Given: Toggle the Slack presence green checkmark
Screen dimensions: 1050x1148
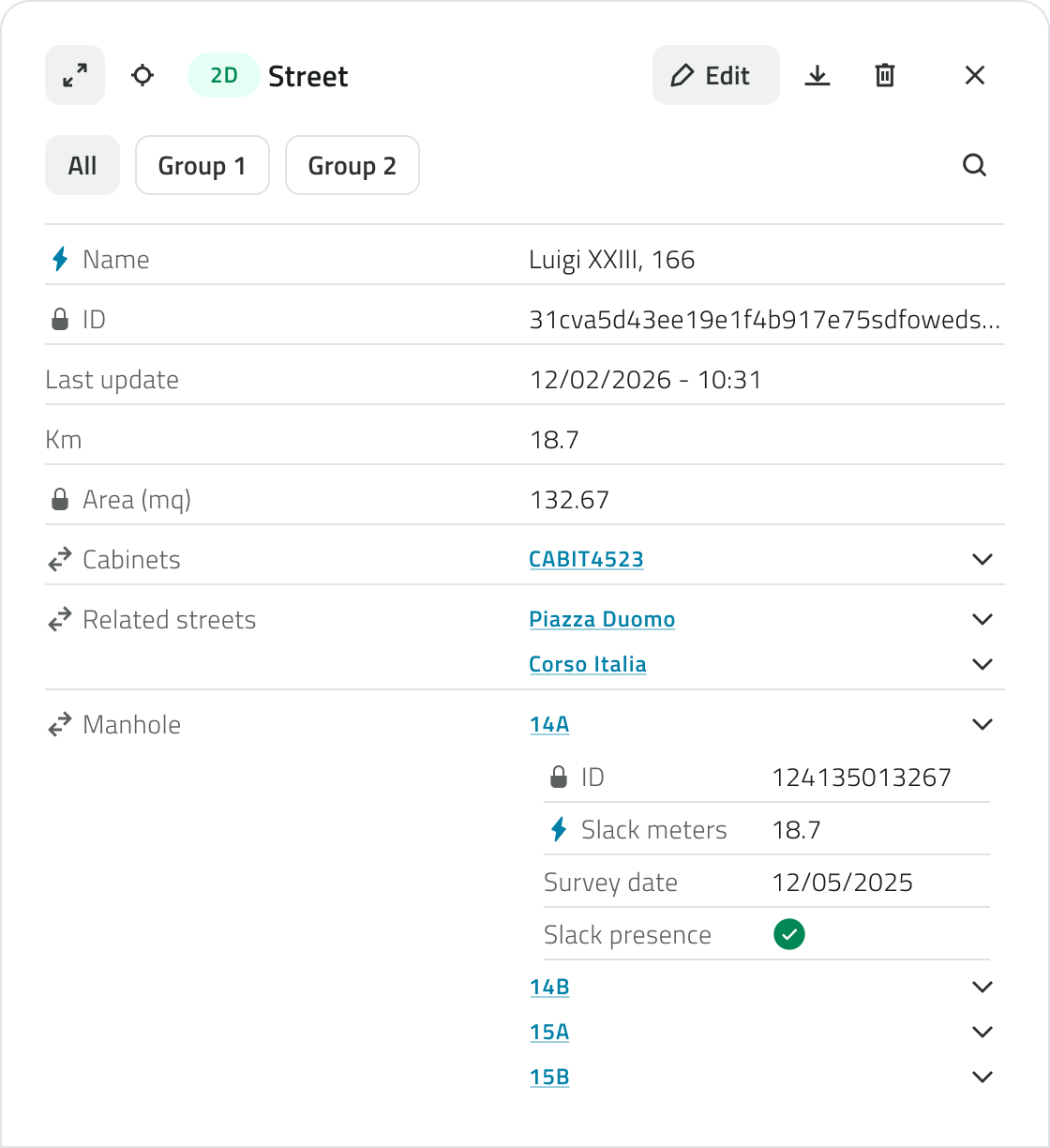Looking at the screenshot, I should tap(789, 935).
